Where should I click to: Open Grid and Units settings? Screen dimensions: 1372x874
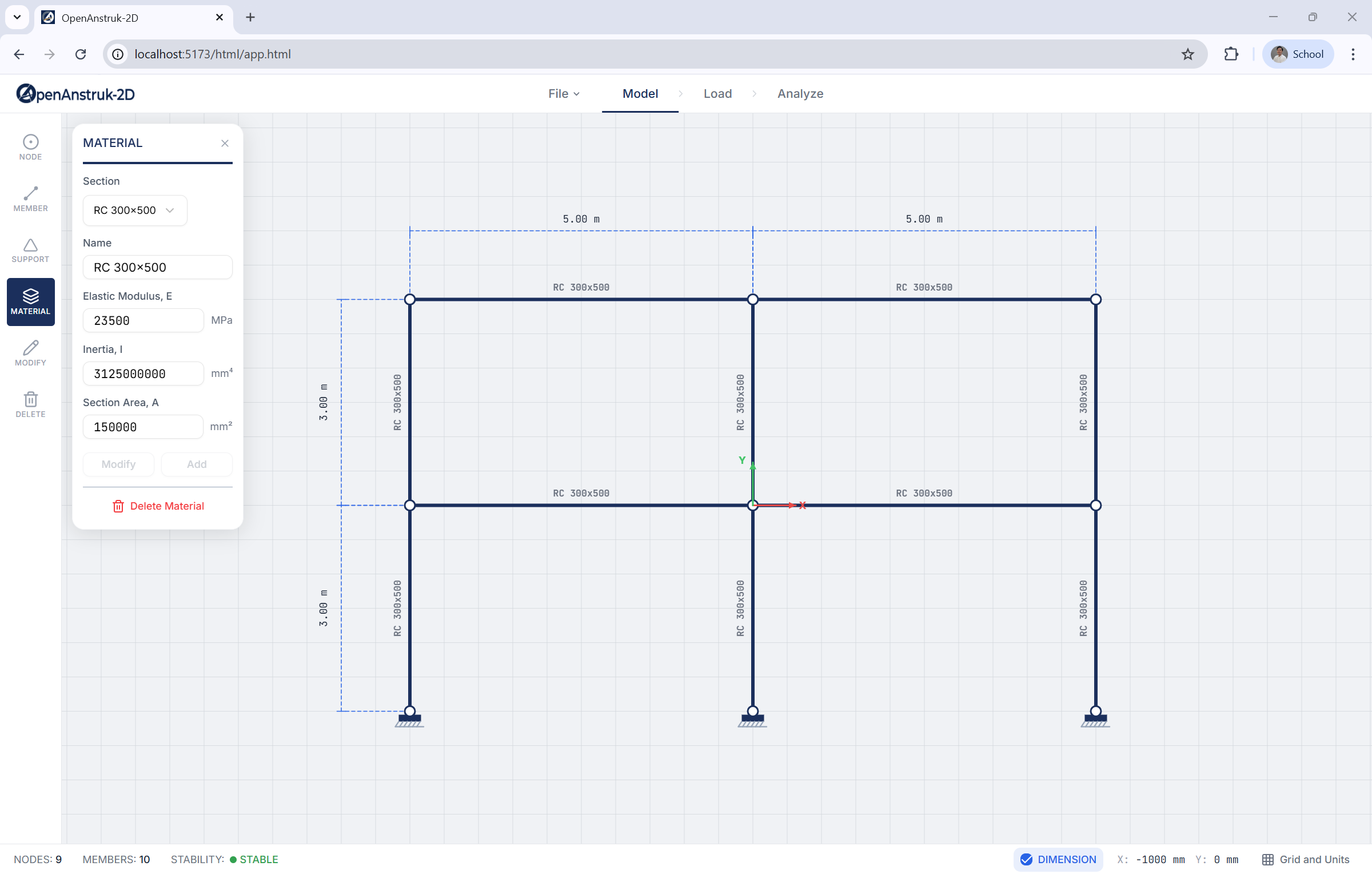click(x=1306, y=859)
